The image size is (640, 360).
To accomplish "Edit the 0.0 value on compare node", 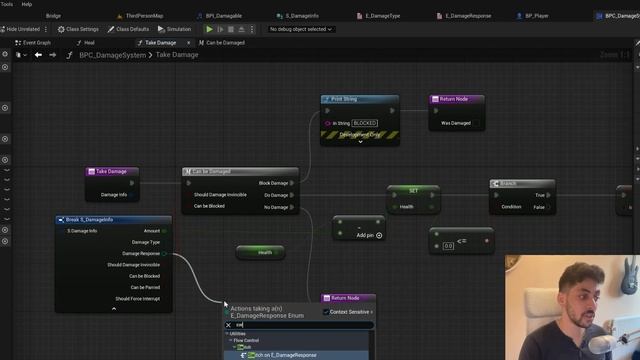I will pyautogui.click(x=448, y=246).
